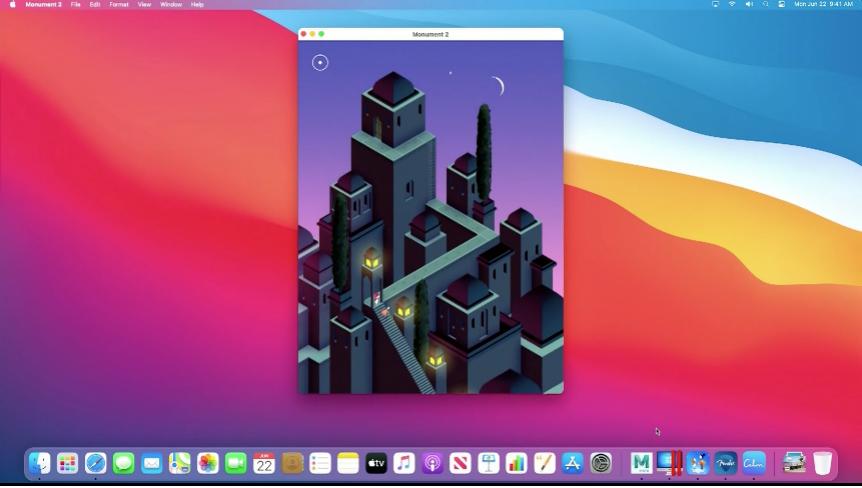Click the AirPlay display icon in menu bar
Image resolution: width=862 pixels, height=488 pixels.
point(715,4)
